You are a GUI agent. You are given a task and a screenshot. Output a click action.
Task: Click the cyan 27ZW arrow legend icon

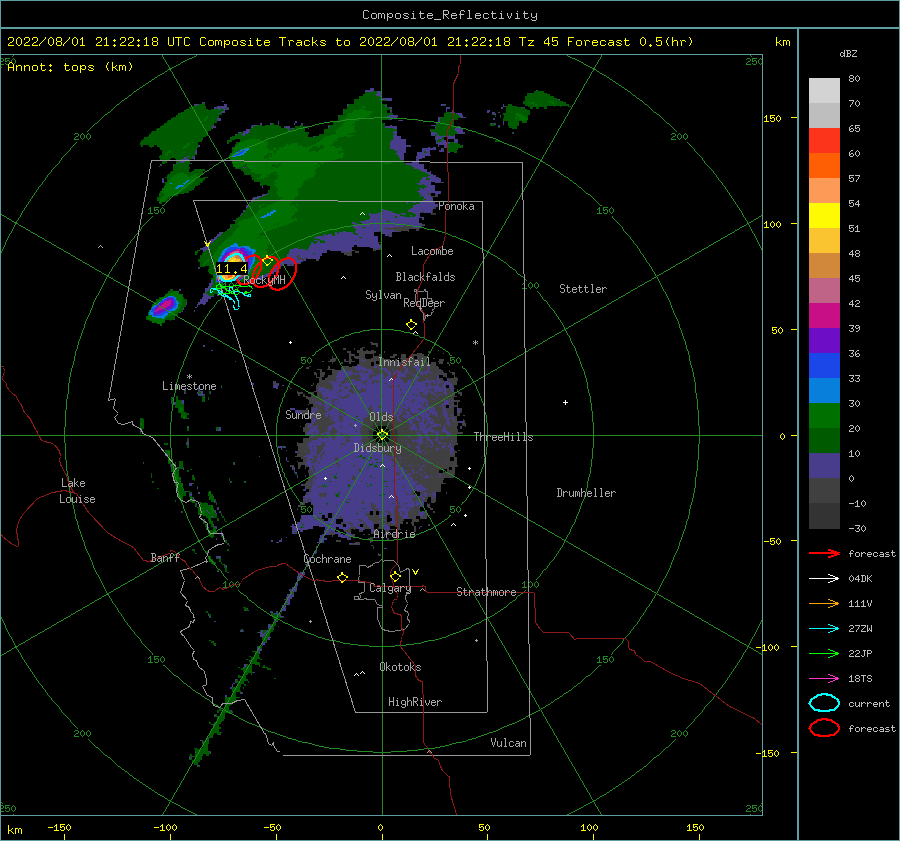[824, 629]
